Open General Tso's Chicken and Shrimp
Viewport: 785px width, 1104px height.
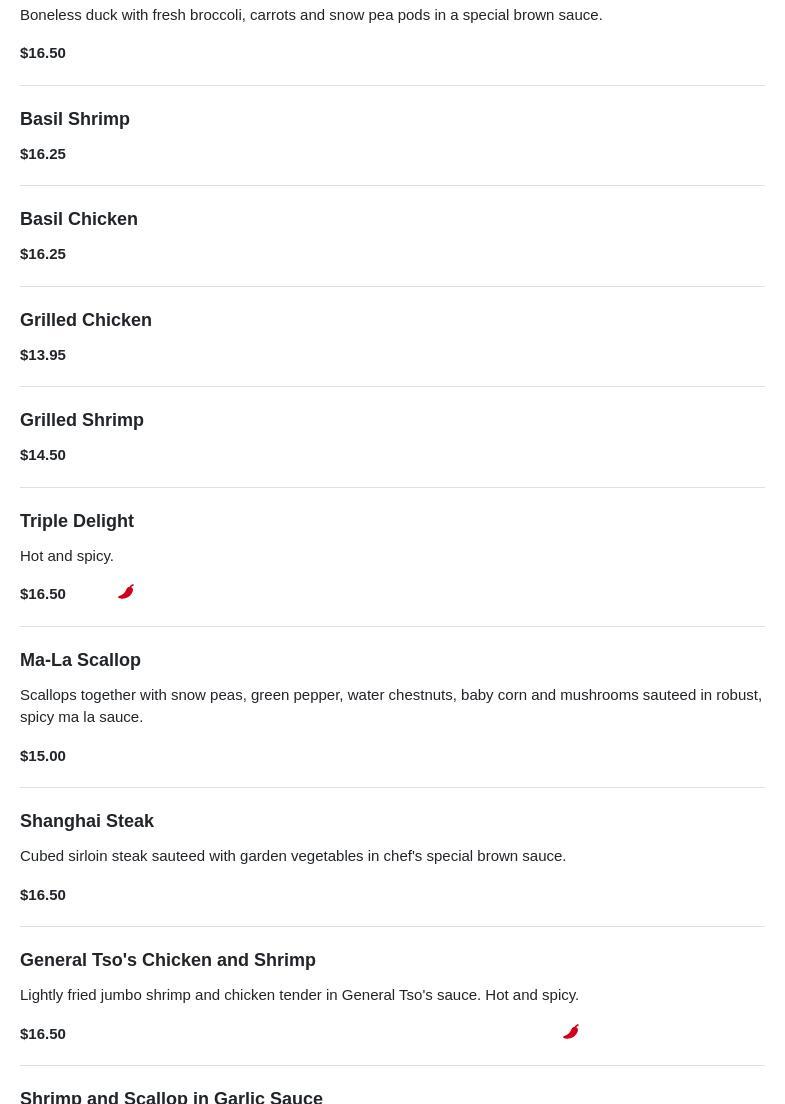click(168, 960)
